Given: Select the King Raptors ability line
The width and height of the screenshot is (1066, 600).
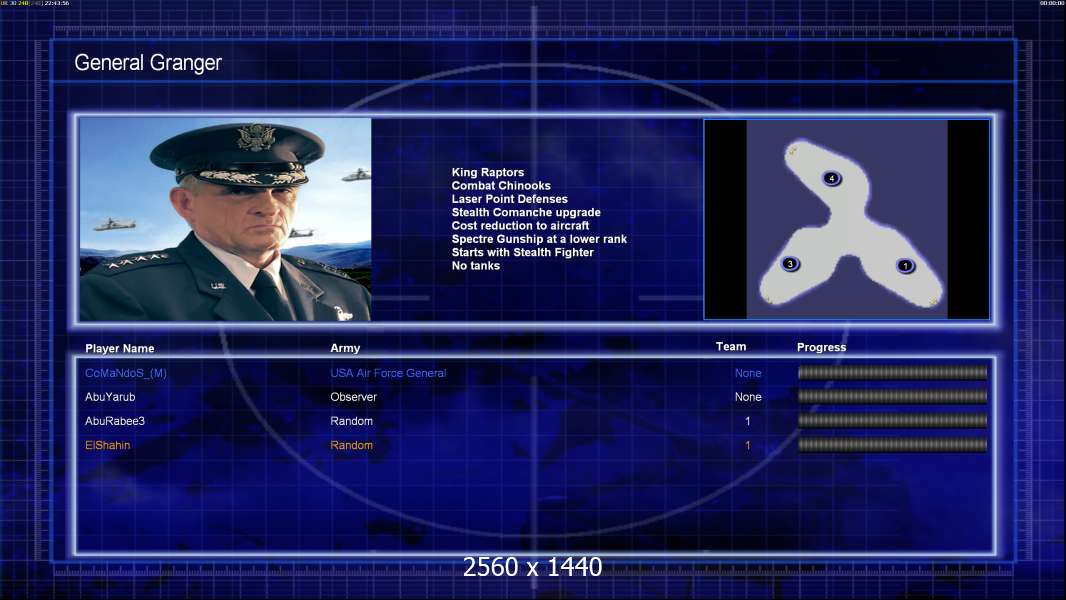Looking at the screenshot, I should (x=487, y=172).
